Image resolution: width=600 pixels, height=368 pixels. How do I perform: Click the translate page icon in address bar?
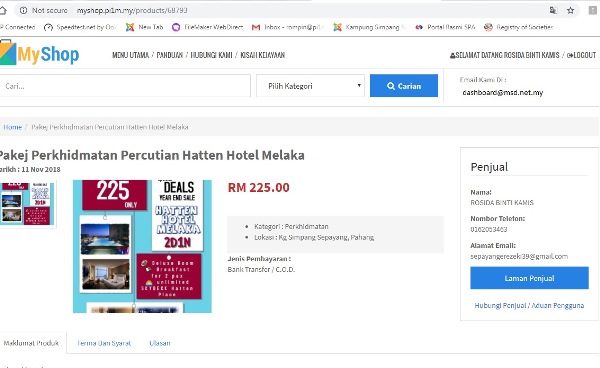pyautogui.click(x=553, y=10)
